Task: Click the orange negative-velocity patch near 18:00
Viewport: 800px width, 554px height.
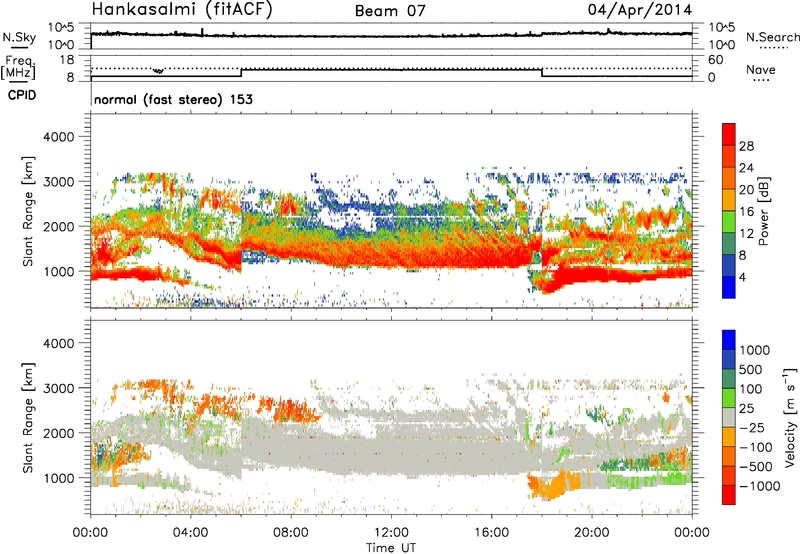Action: (x=553, y=486)
